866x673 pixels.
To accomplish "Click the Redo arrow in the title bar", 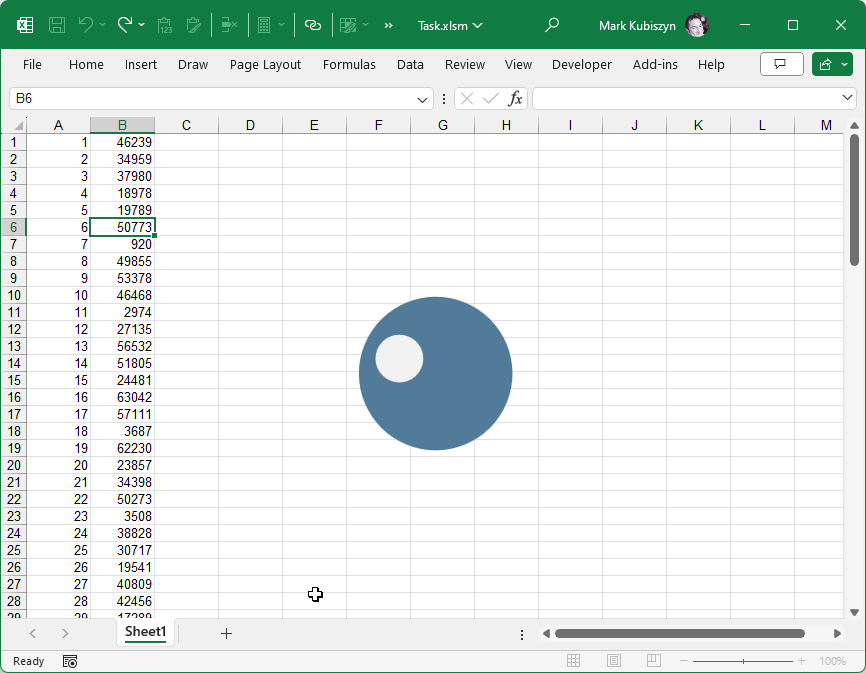I will pyautogui.click(x=124, y=25).
